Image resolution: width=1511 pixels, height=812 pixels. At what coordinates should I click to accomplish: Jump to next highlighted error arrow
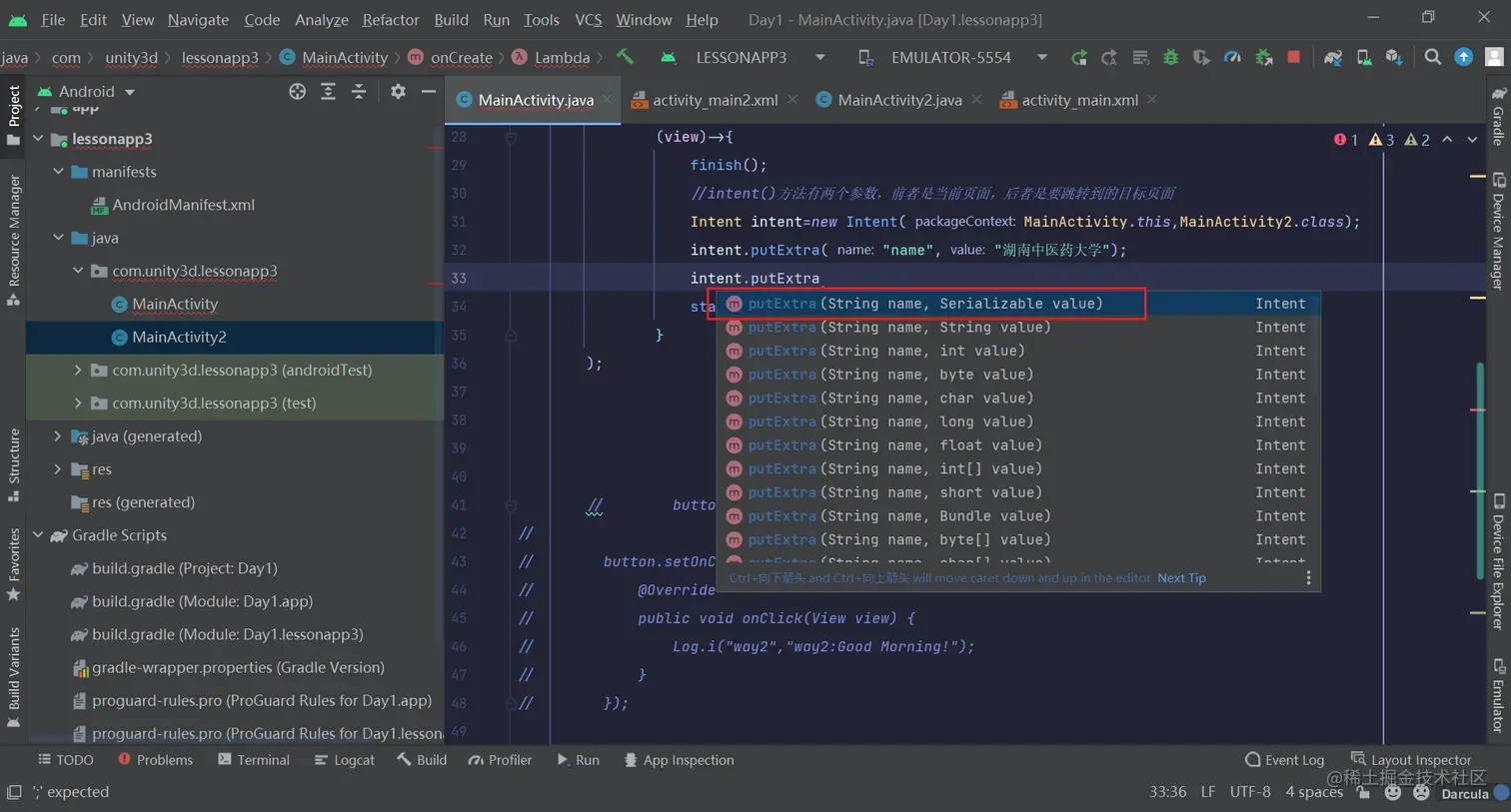tap(1472, 140)
